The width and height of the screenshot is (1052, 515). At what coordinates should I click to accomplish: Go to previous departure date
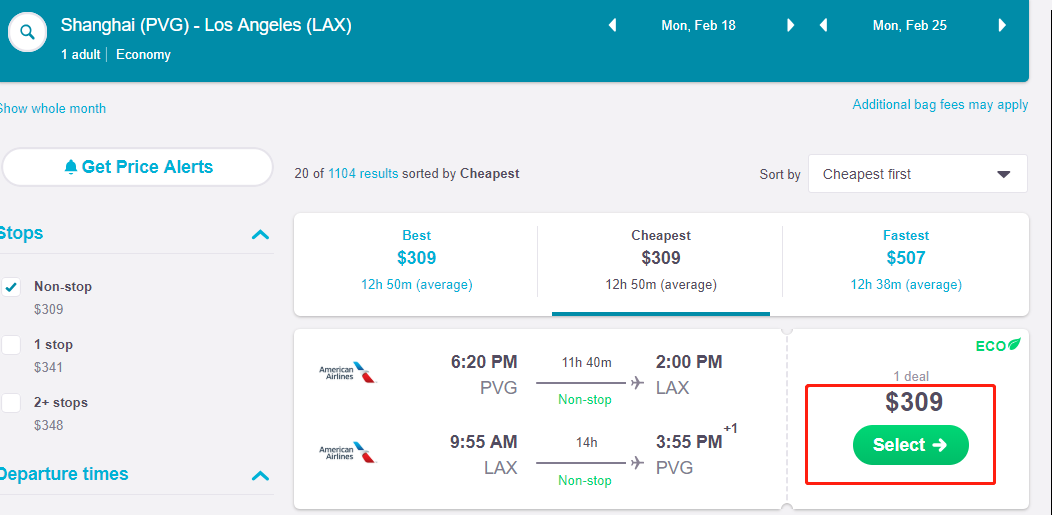pos(613,26)
